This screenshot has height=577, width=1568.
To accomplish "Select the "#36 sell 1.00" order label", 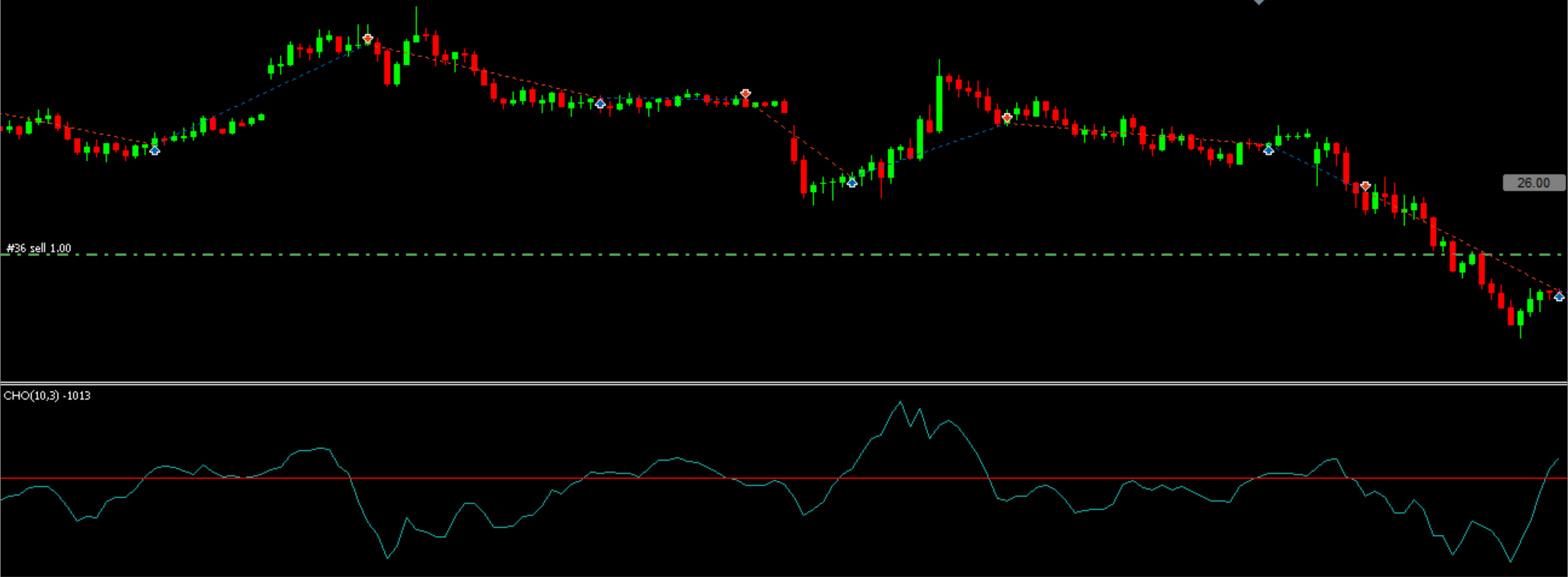I will coord(38,248).
